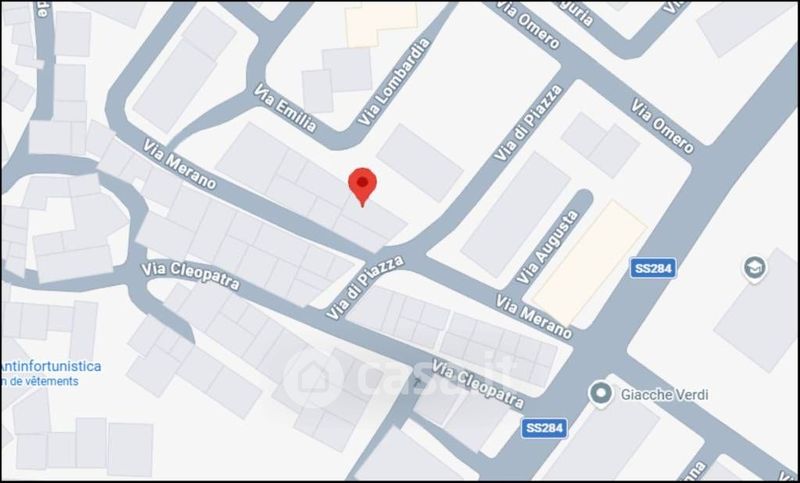Viewport: 800px width, 483px height.
Task: Click the SS284 shield below Via Cleopatra
Action: [x=544, y=428]
